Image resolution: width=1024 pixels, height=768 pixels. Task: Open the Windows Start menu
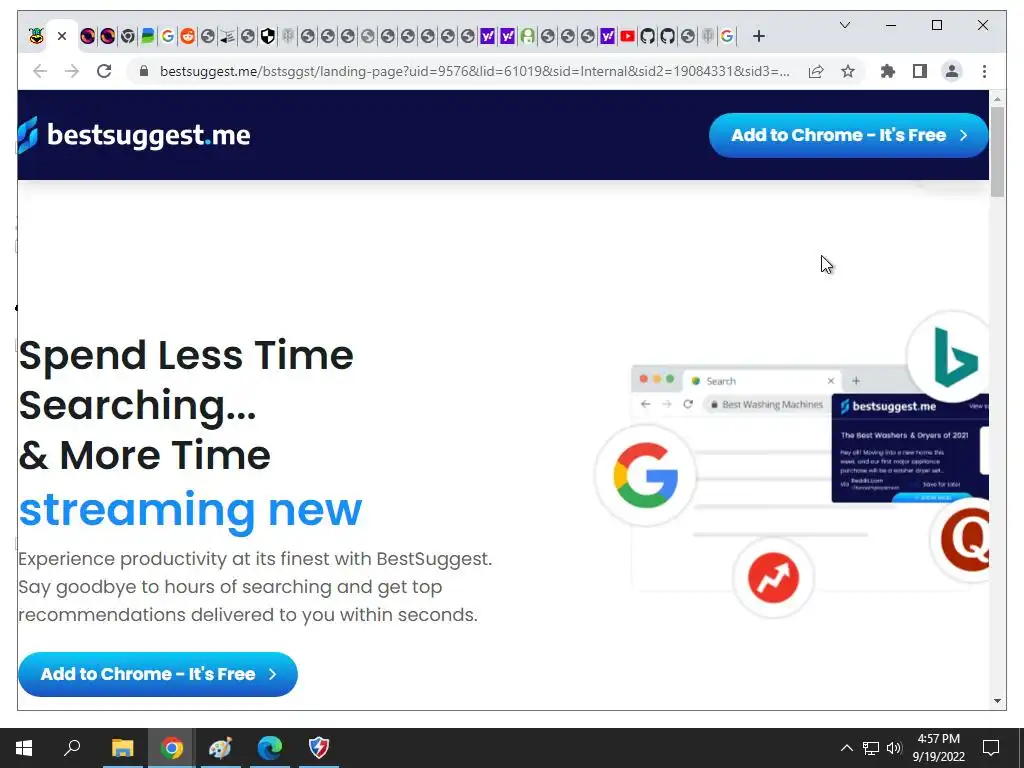[24, 748]
